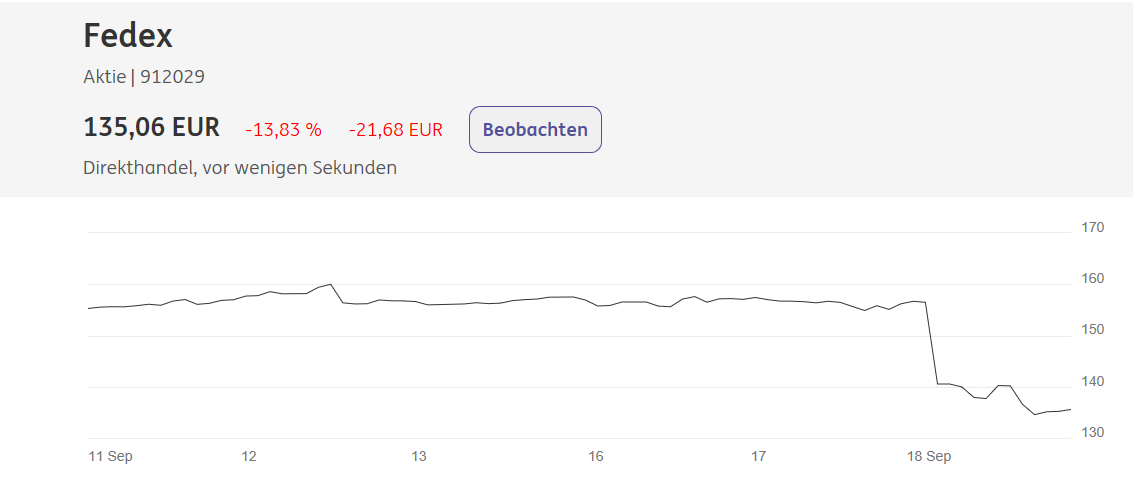The width and height of the screenshot is (1133, 481).
Task: Click the 140 price axis label
Action: (1092, 381)
